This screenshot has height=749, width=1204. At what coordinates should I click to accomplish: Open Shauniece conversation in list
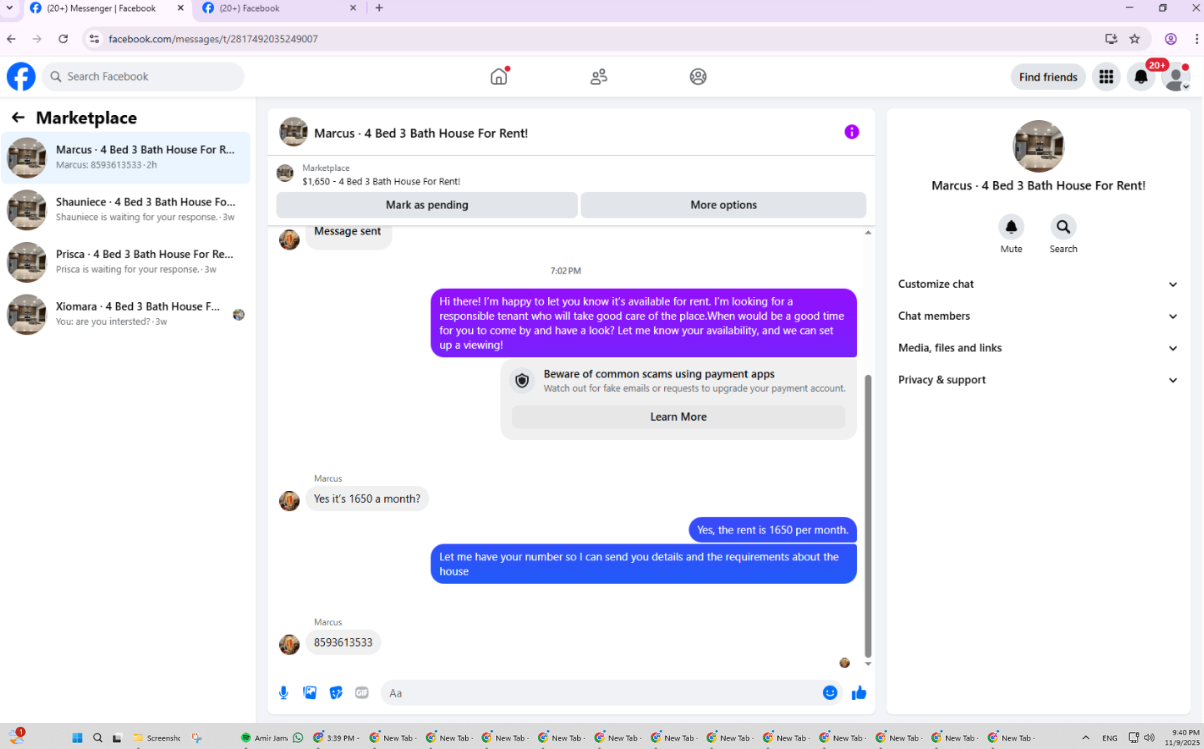pos(126,209)
